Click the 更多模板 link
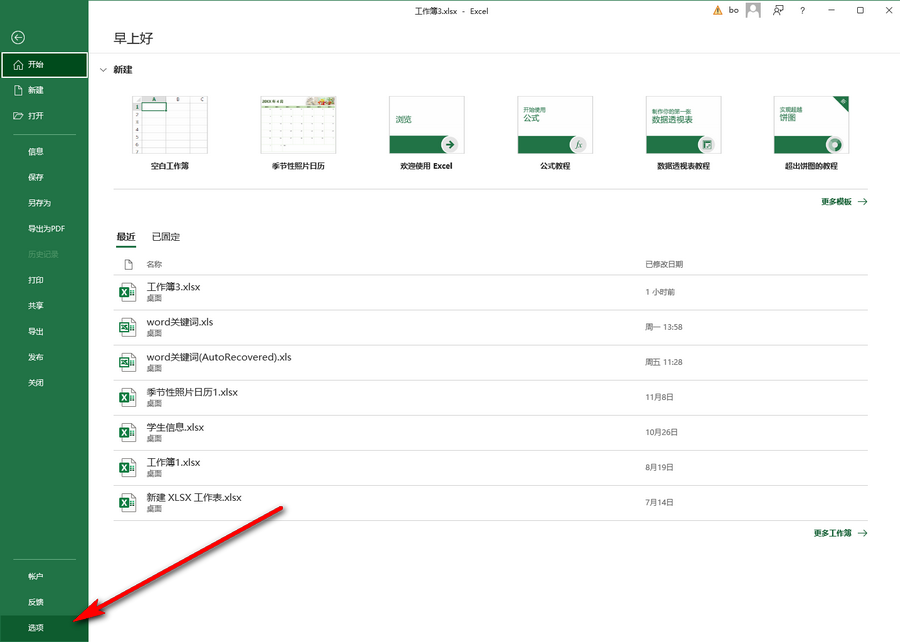Image resolution: width=900 pixels, height=642 pixels. click(x=836, y=201)
